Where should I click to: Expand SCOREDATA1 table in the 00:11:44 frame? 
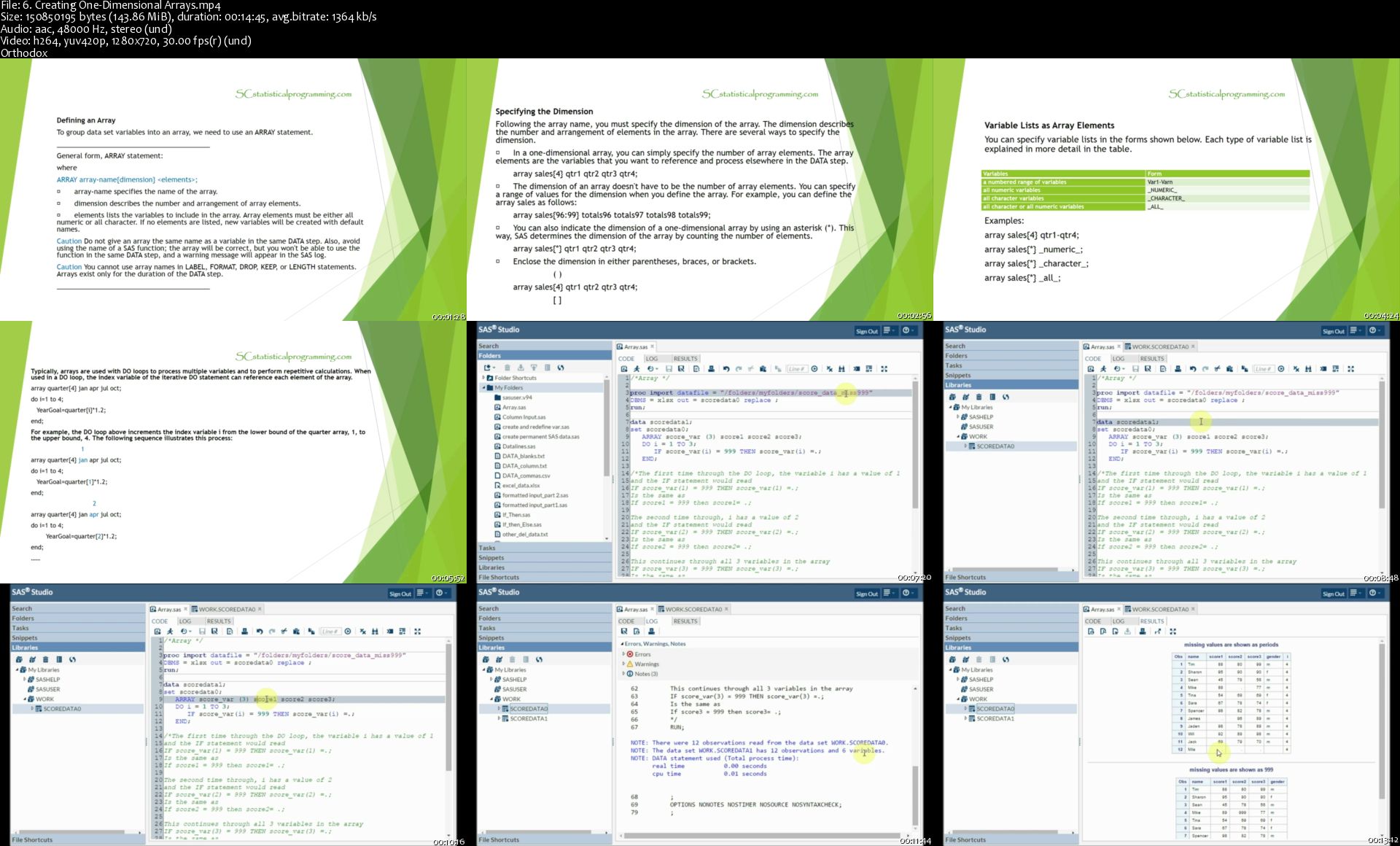[499, 718]
